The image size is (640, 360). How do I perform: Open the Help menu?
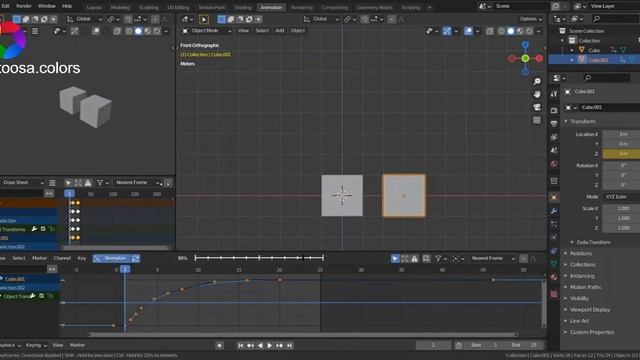coord(67,6)
